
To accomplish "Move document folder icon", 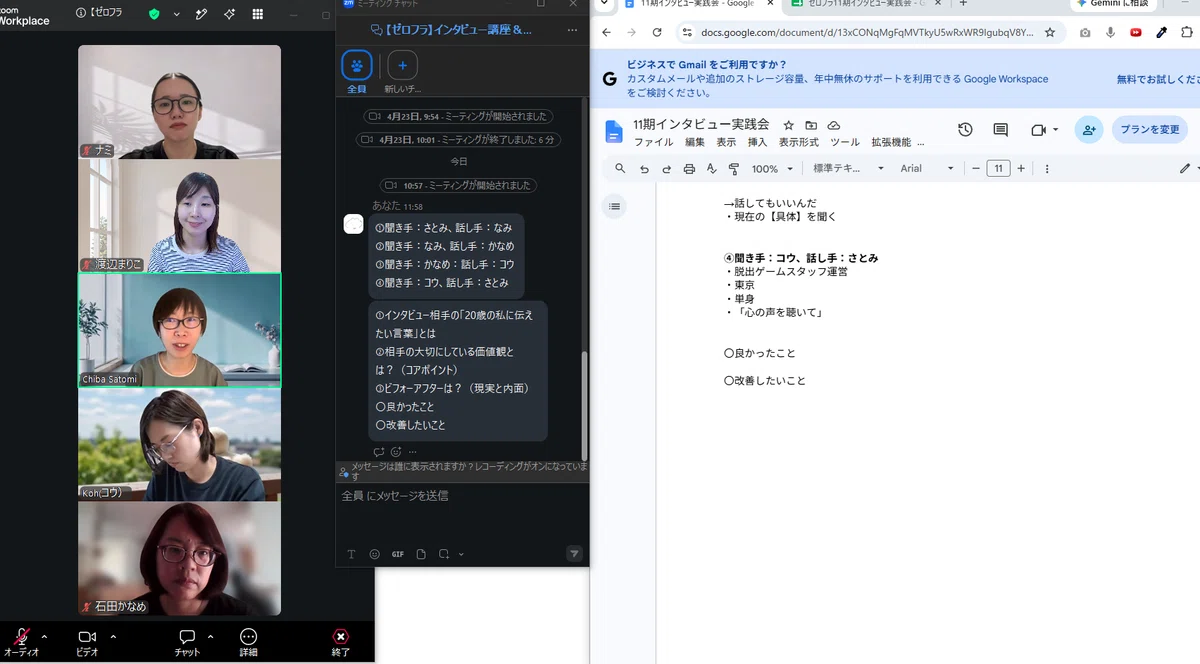I will tap(811, 125).
